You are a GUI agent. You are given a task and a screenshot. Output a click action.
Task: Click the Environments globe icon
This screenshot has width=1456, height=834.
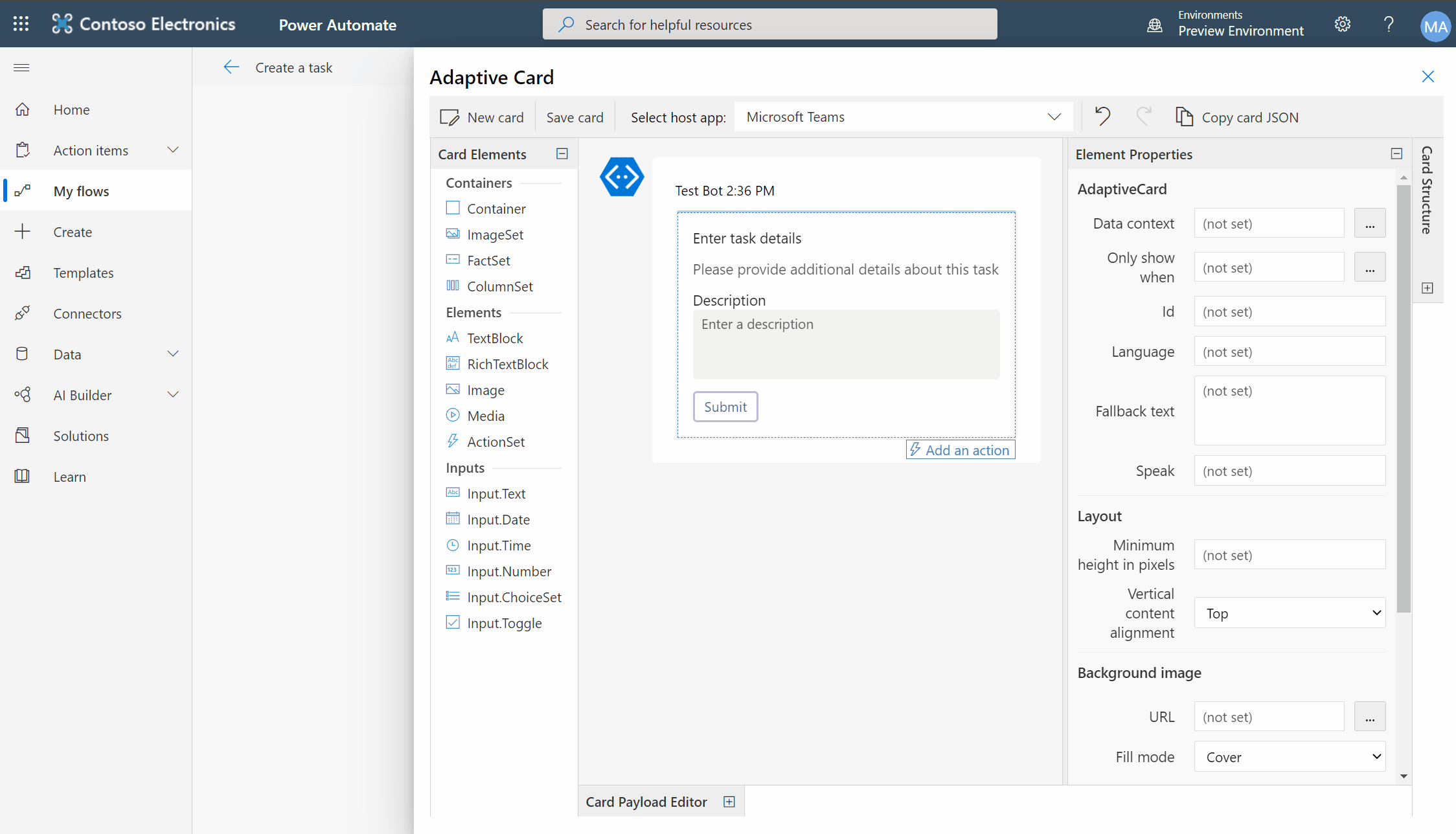click(x=1154, y=25)
